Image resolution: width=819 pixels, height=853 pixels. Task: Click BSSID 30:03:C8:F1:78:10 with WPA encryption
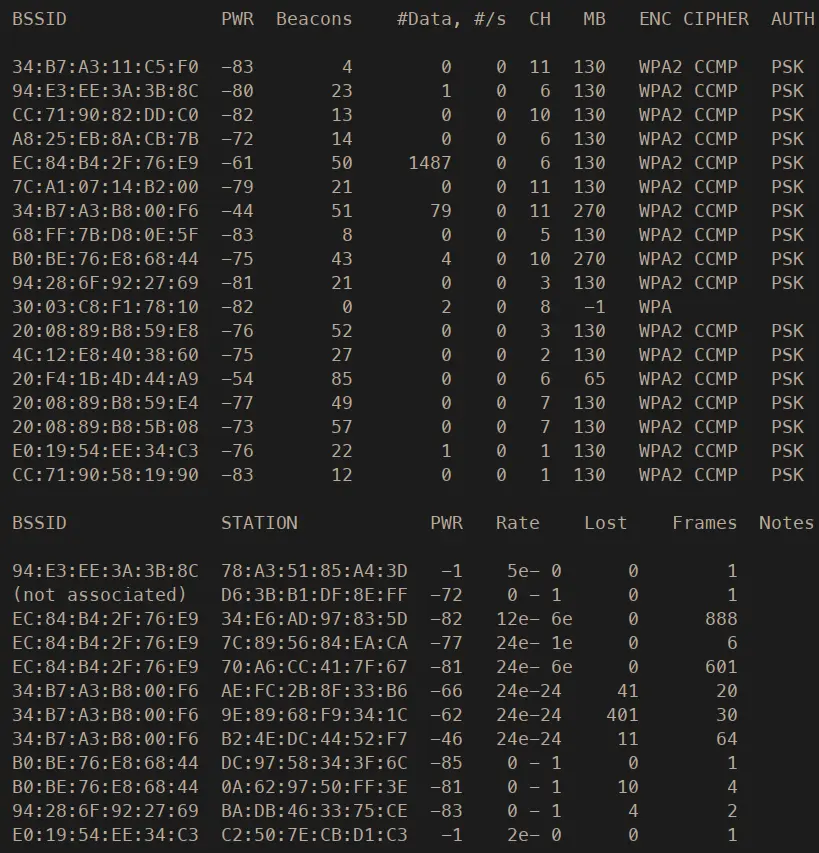point(106,307)
